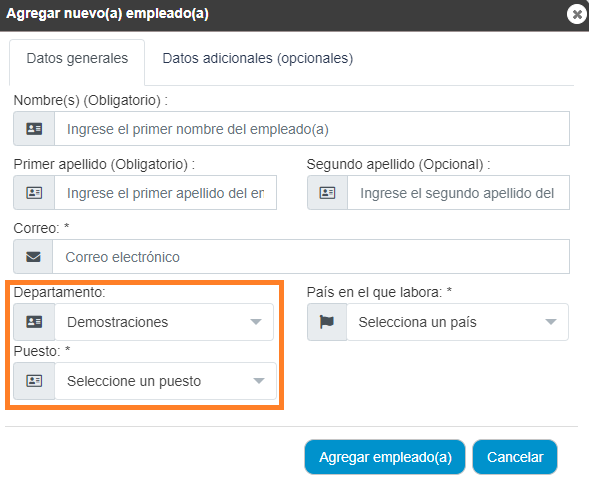Switch to the Datos generales tab
The width and height of the screenshot is (589, 479).
click(x=77, y=59)
